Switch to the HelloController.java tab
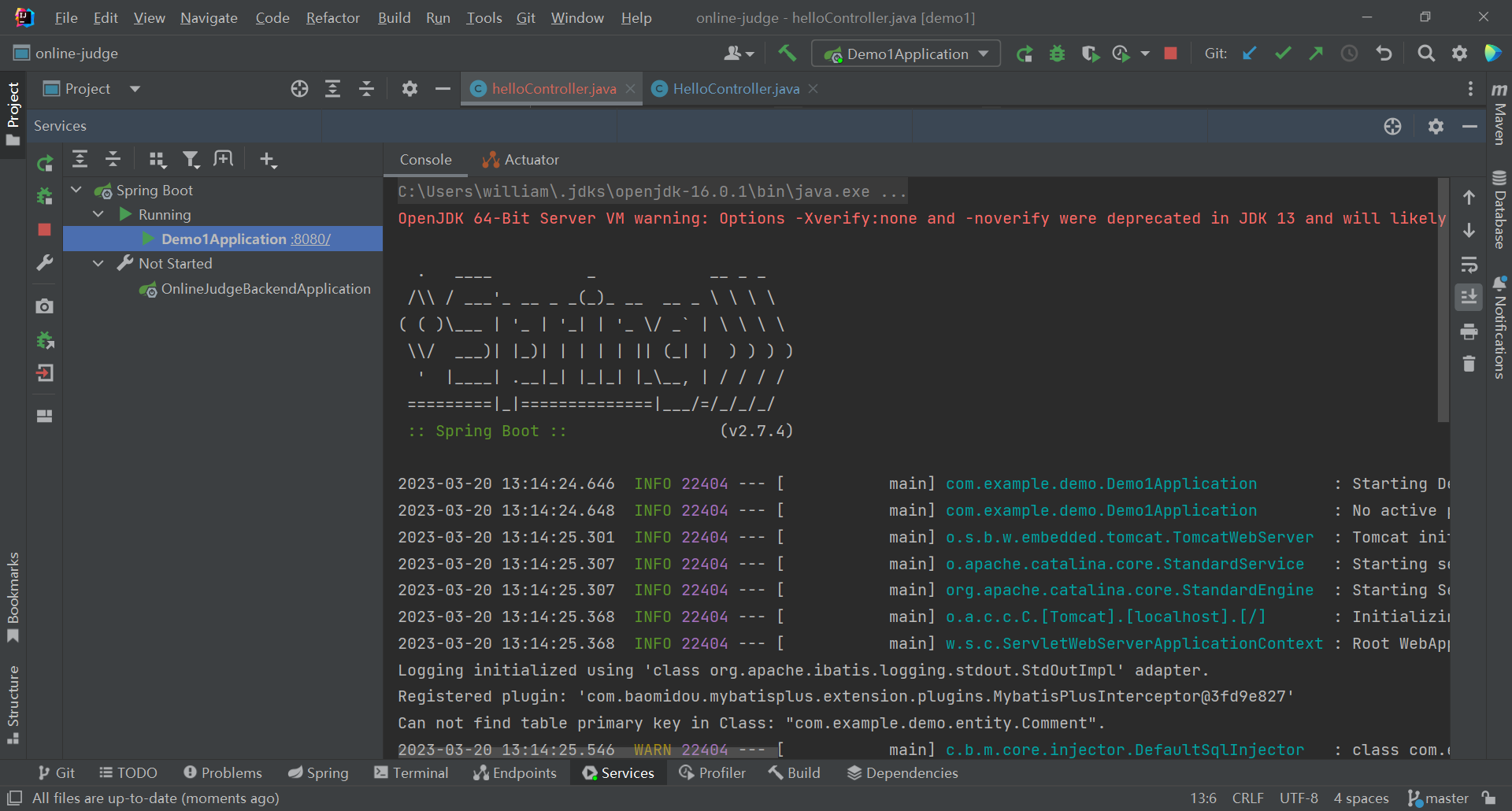 734,88
